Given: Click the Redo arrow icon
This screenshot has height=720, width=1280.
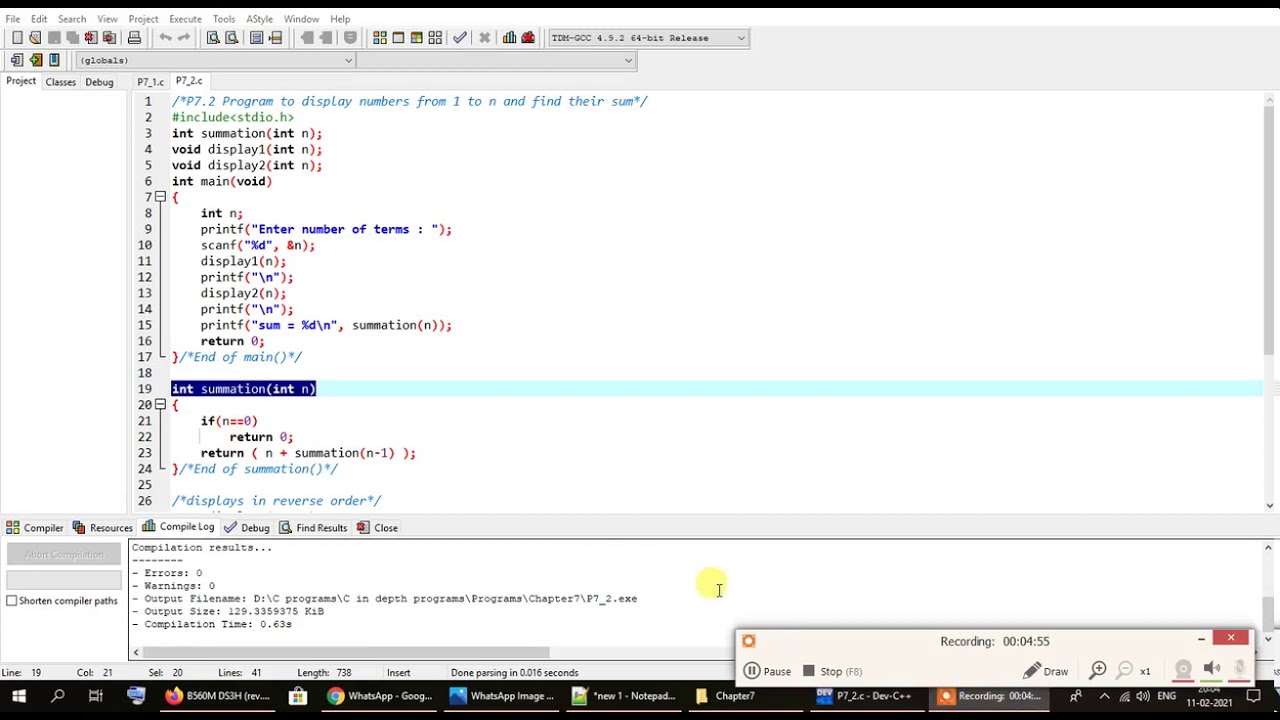Looking at the screenshot, I should click(x=184, y=38).
